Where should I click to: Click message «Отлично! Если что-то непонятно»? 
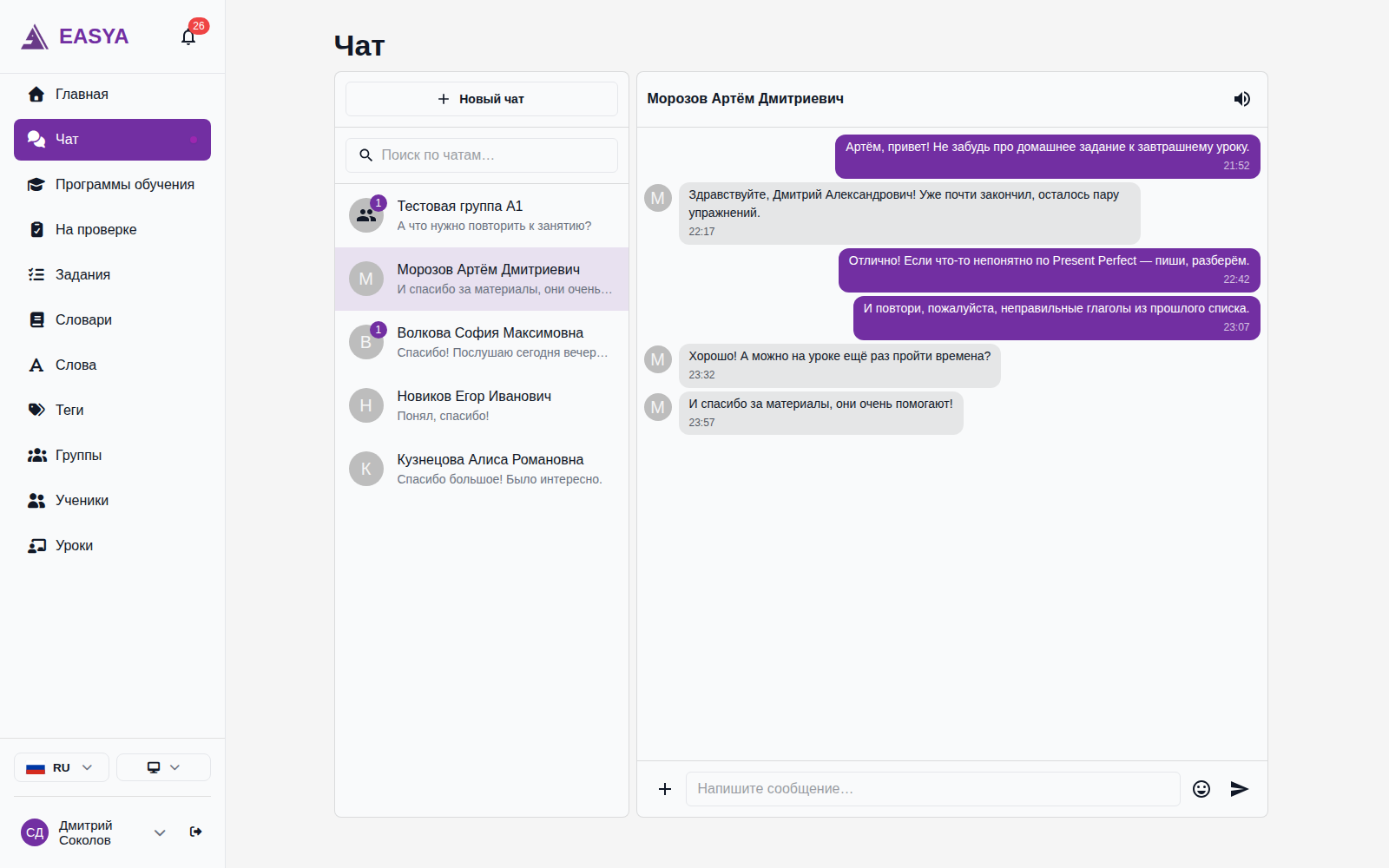(x=1050, y=270)
